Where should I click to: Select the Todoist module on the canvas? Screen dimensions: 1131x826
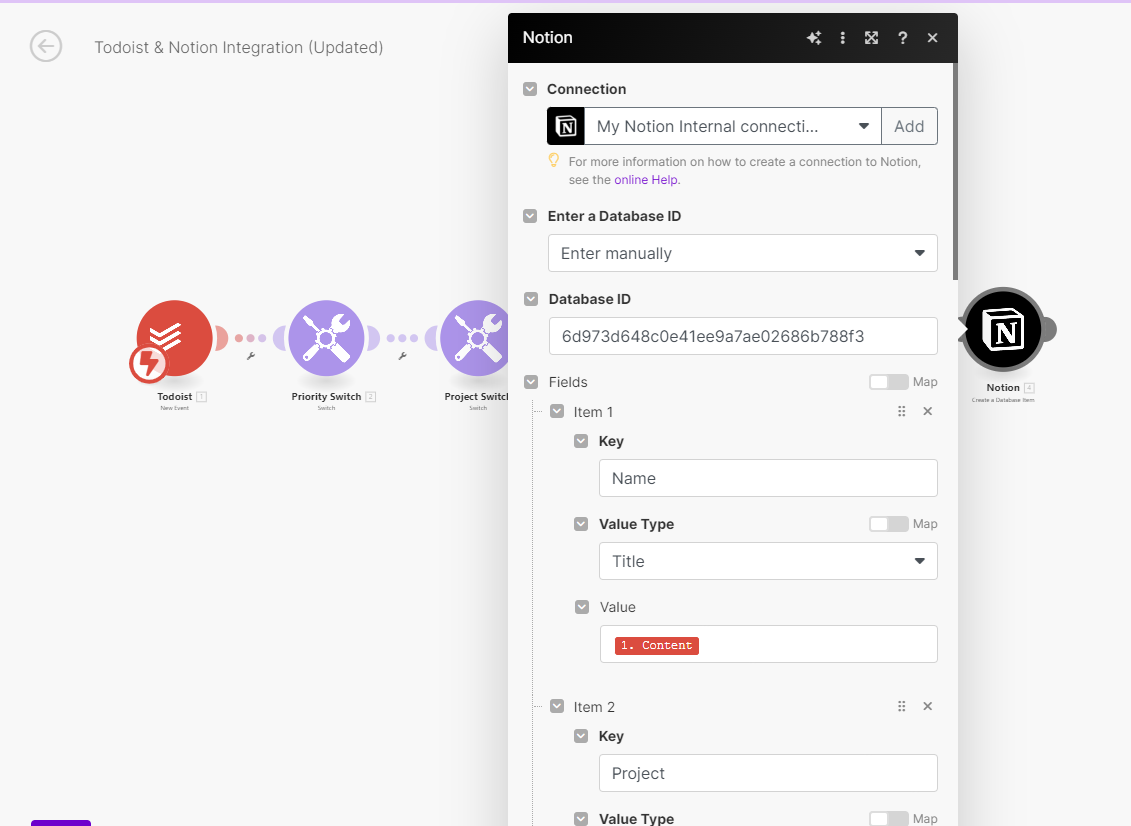click(175, 338)
